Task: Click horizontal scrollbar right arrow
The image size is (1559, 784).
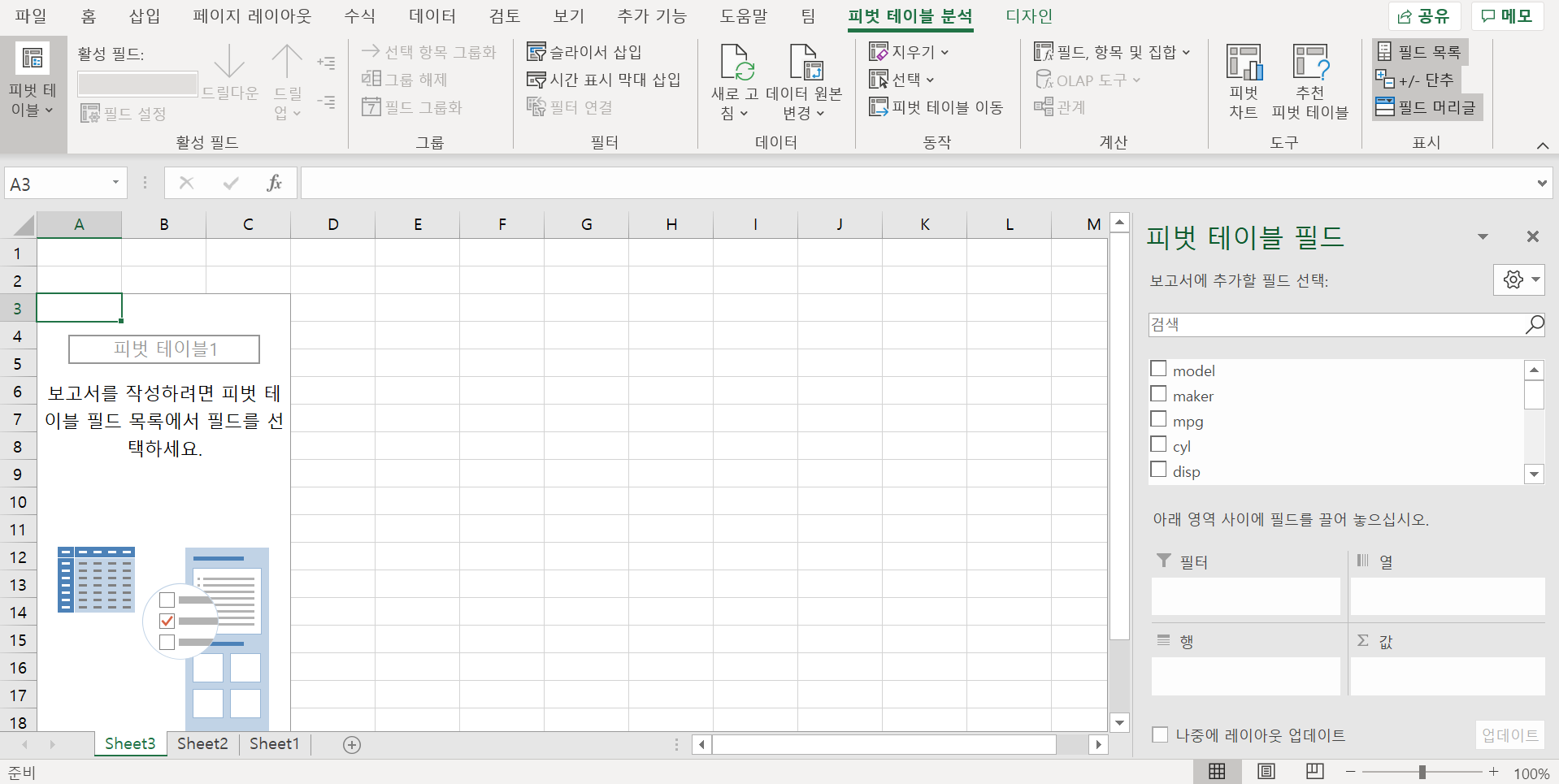Action: [1099, 744]
